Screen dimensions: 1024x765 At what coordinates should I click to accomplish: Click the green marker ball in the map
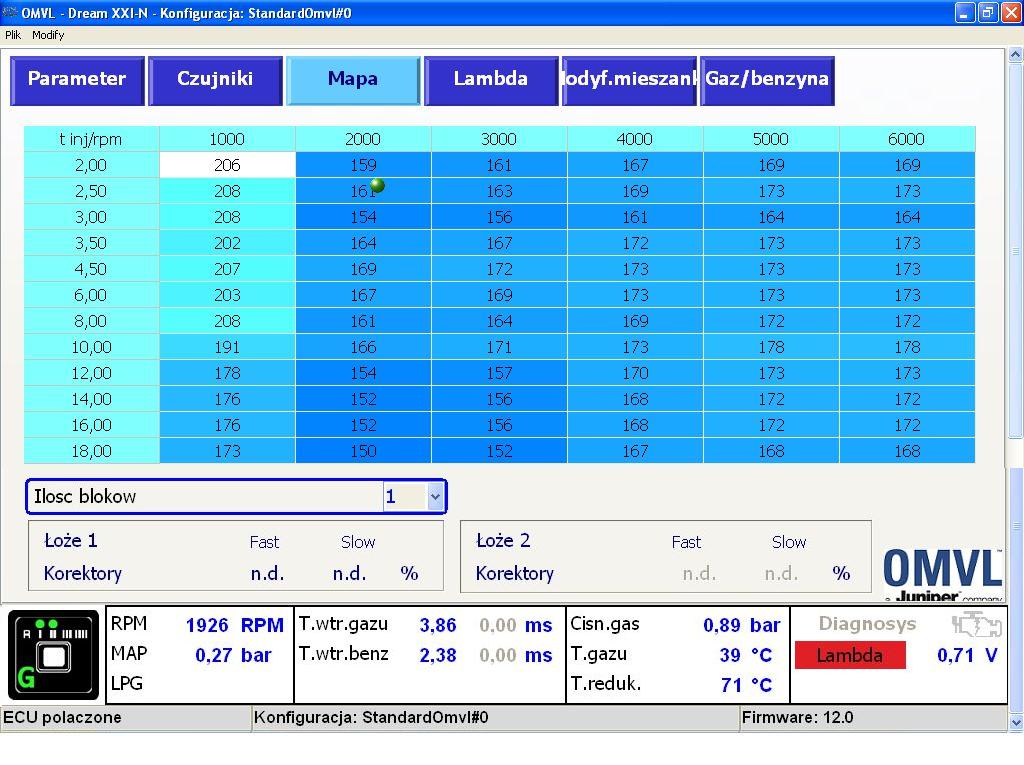click(x=377, y=186)
